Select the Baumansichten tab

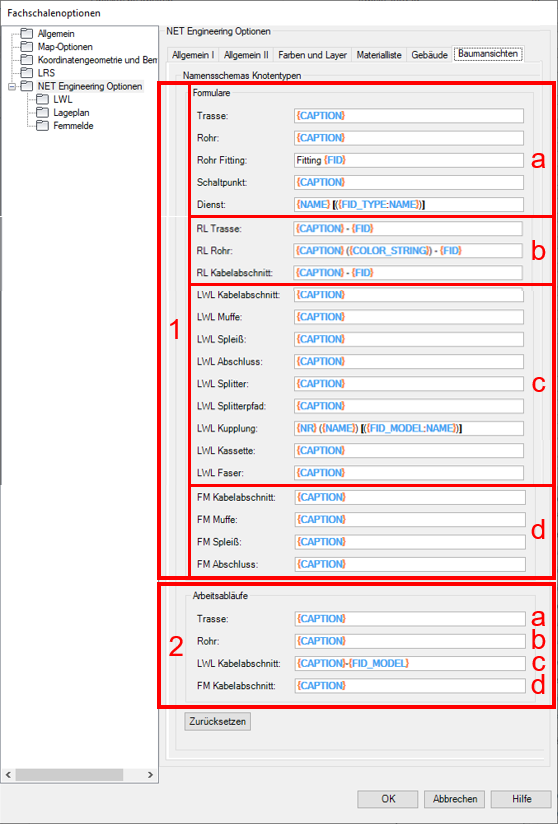[488, 54]
